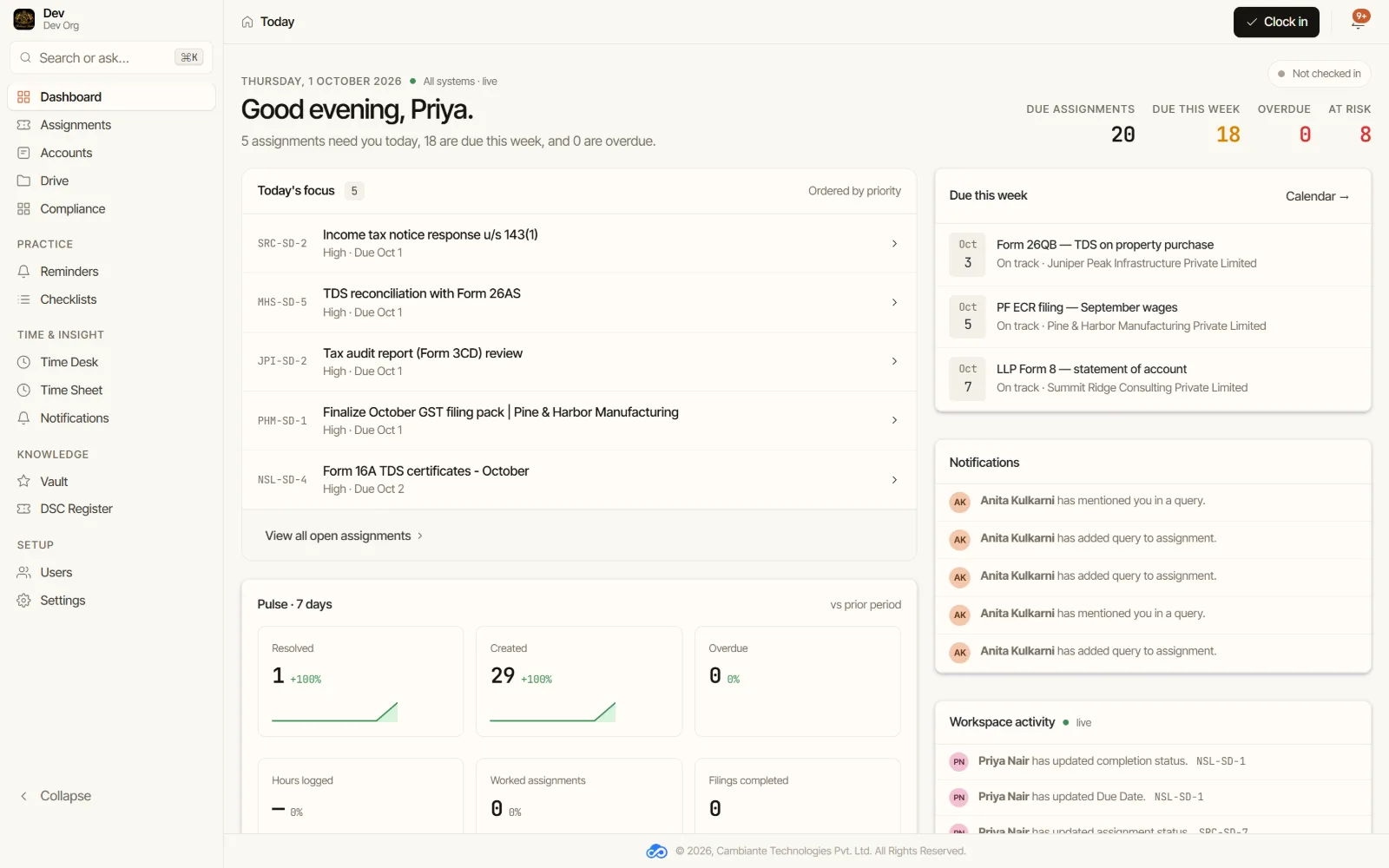This screenshot has width=1389, height=868.
Task: Click the Settings gear icon
Action: pos(23,601)
